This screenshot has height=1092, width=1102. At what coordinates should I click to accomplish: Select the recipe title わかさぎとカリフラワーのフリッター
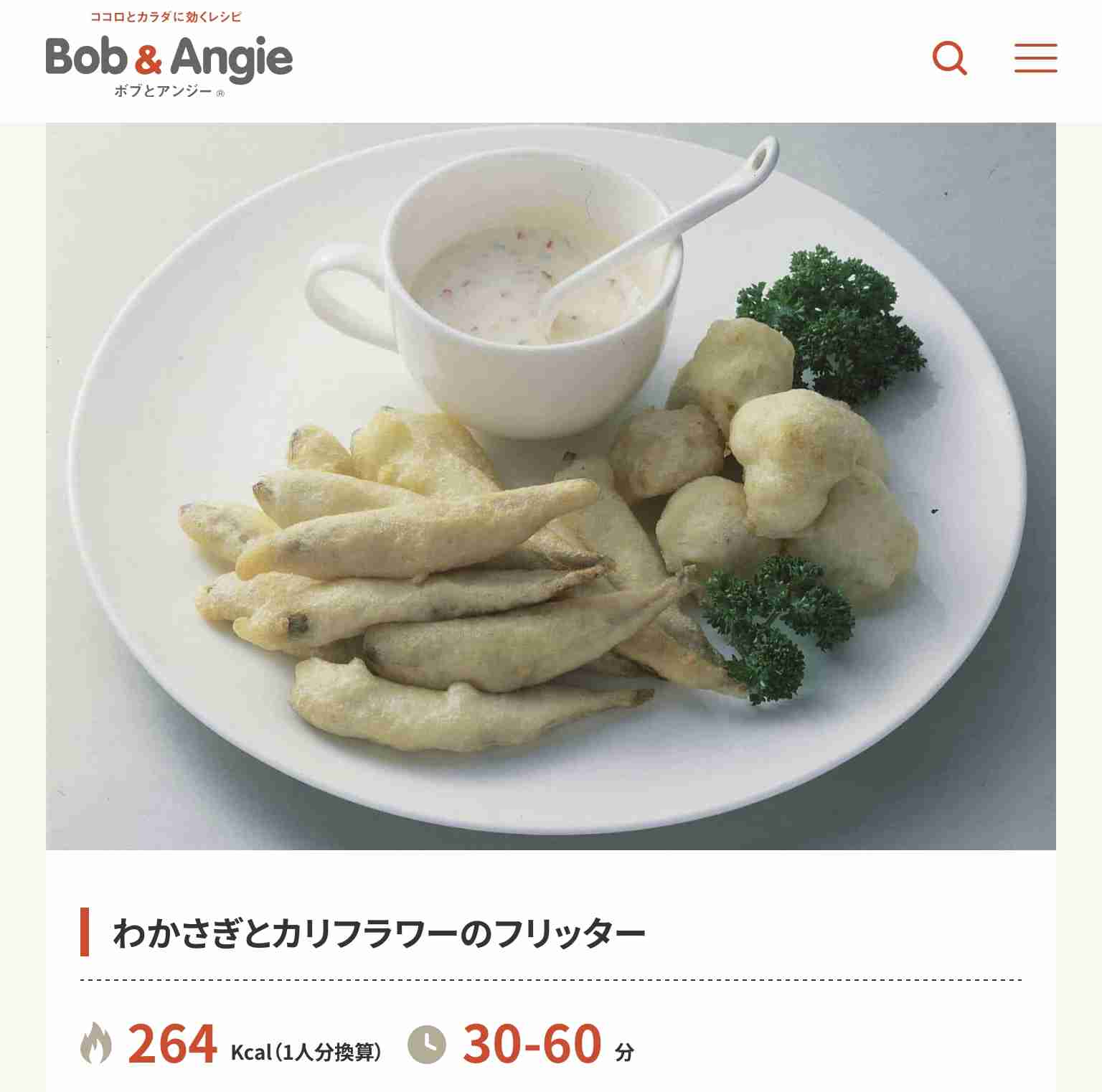379,933
